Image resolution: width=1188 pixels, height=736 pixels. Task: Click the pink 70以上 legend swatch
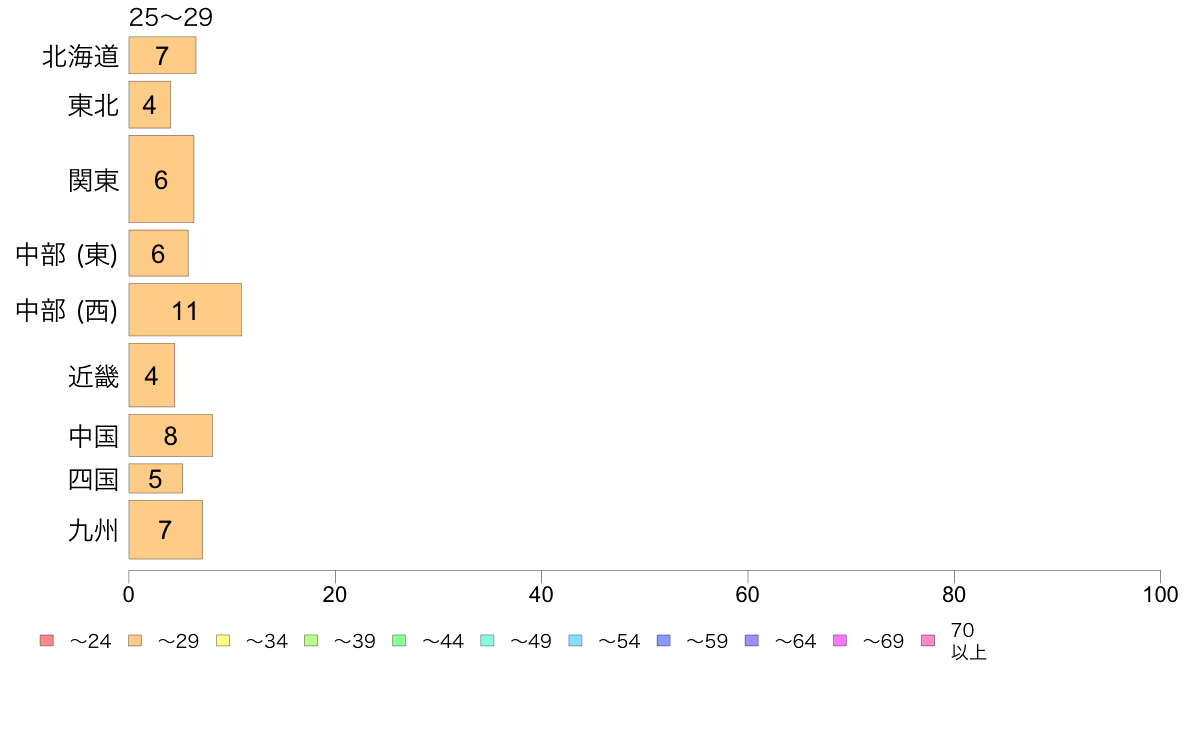click(928, 641)
